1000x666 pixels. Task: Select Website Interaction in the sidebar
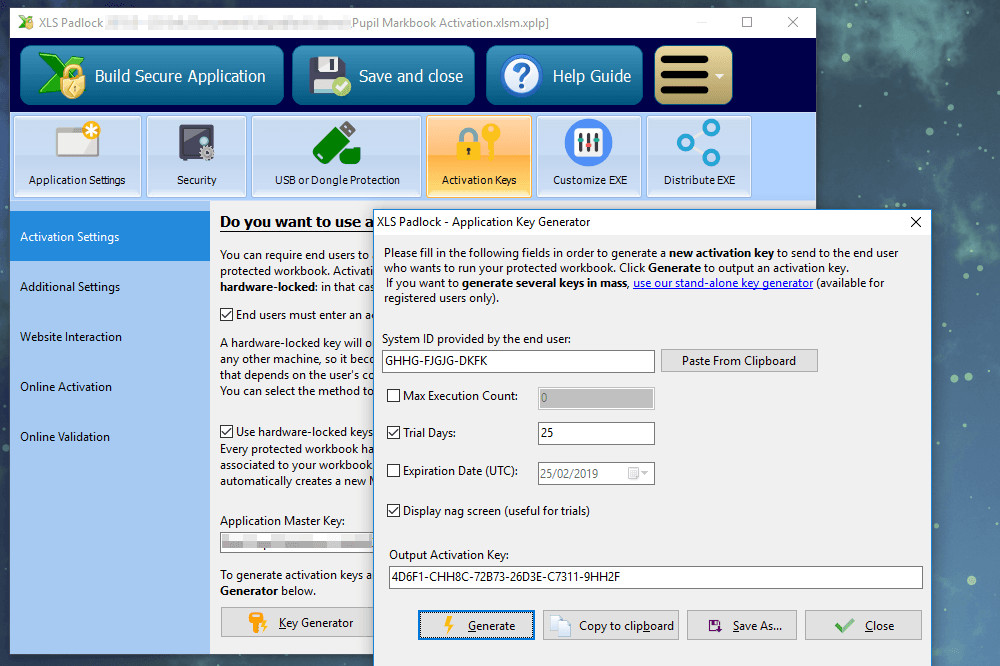(110, 337)
